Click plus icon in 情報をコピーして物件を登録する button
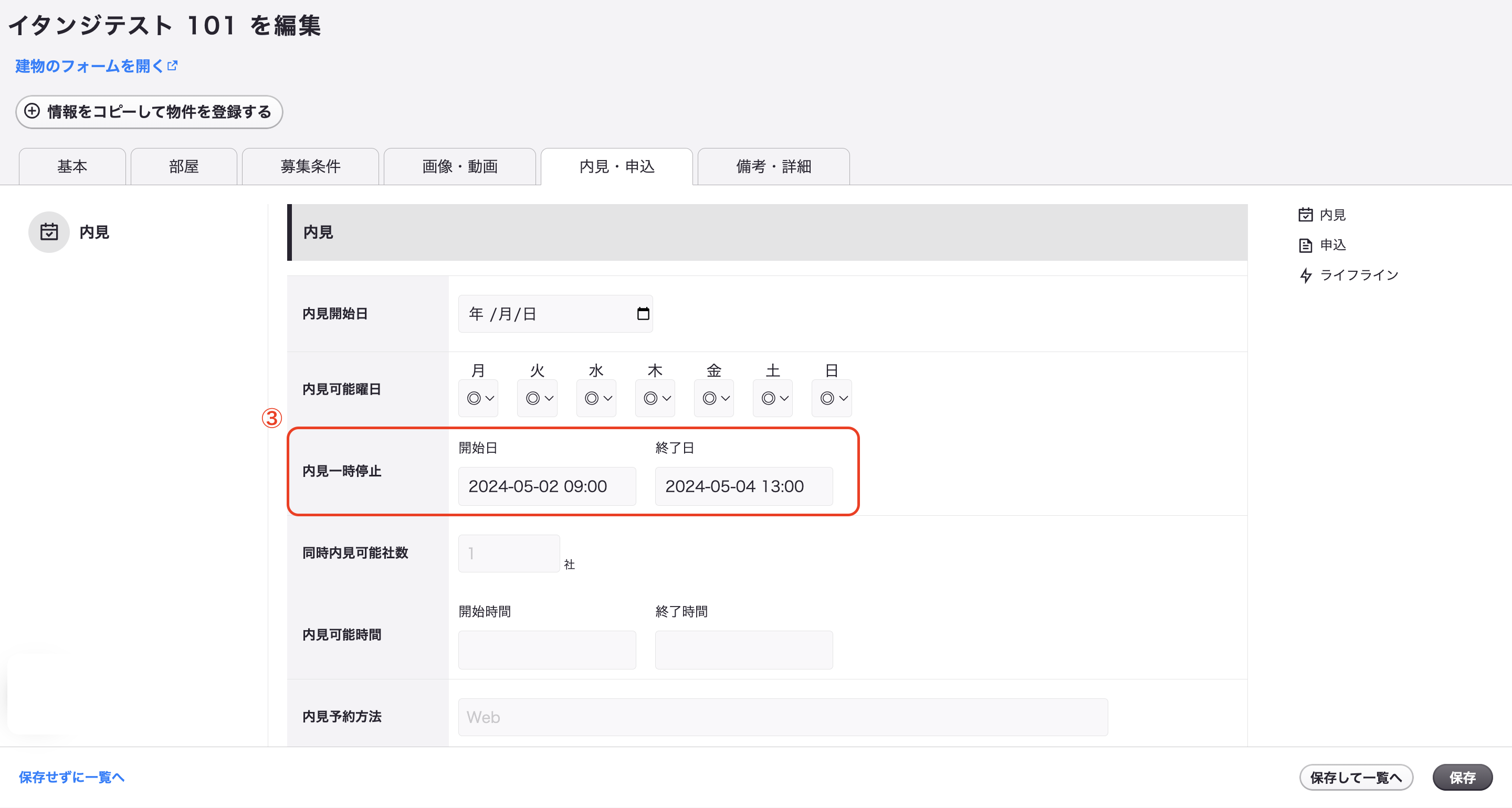Viewport: 1512px width, 808px height. 32,111
